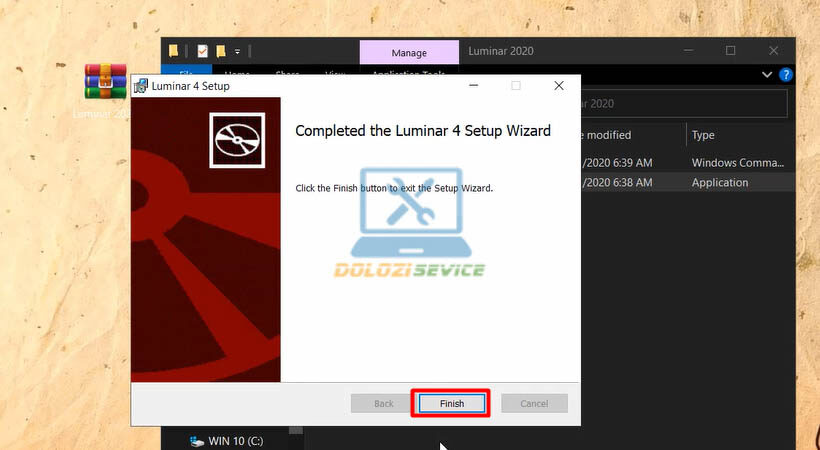Minimize the Luminar 4 Setup window
This screenshot has width=820, height=450.
pos(473,86)
